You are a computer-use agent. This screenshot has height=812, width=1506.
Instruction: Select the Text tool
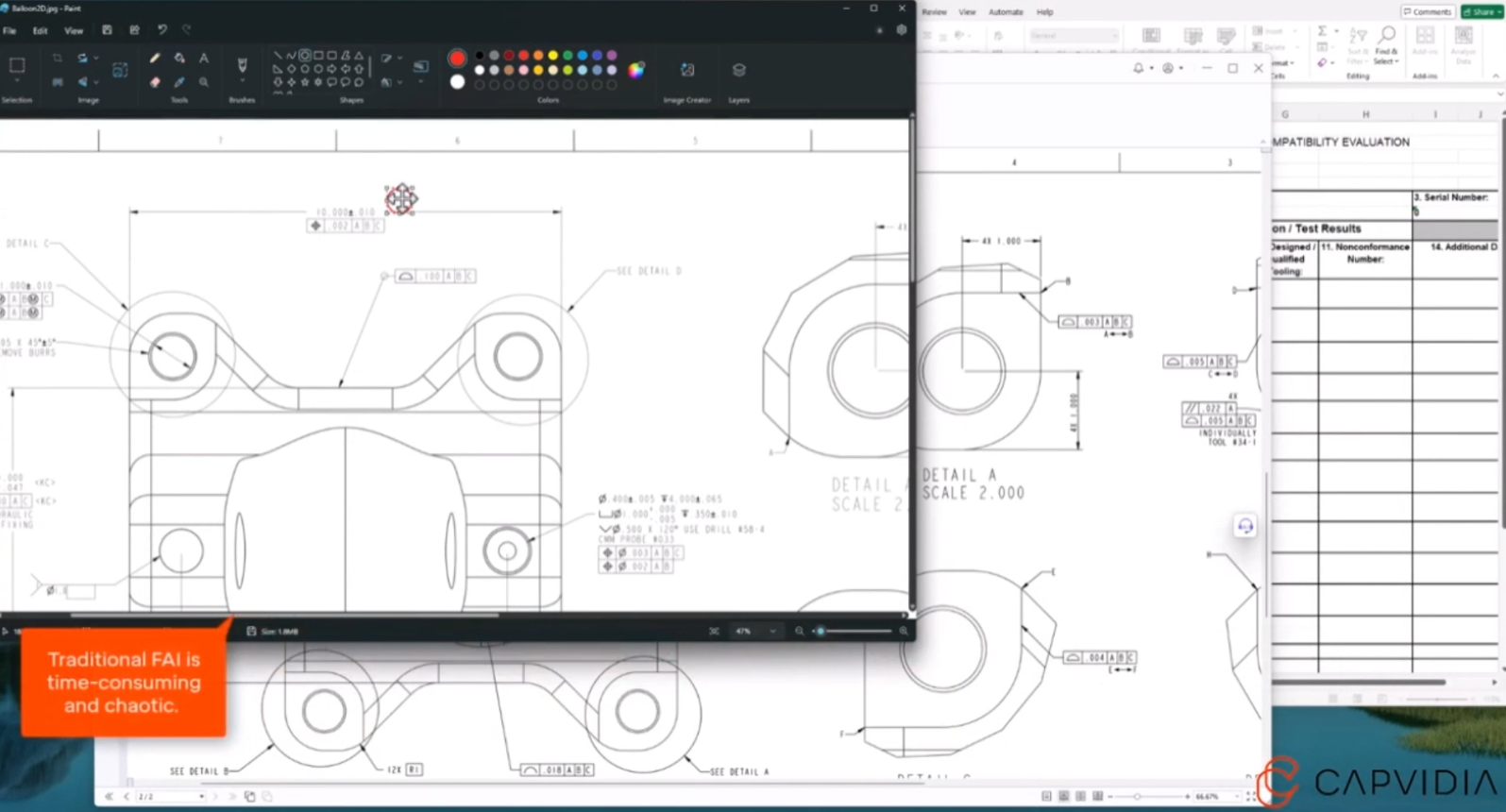pos(204,59)
